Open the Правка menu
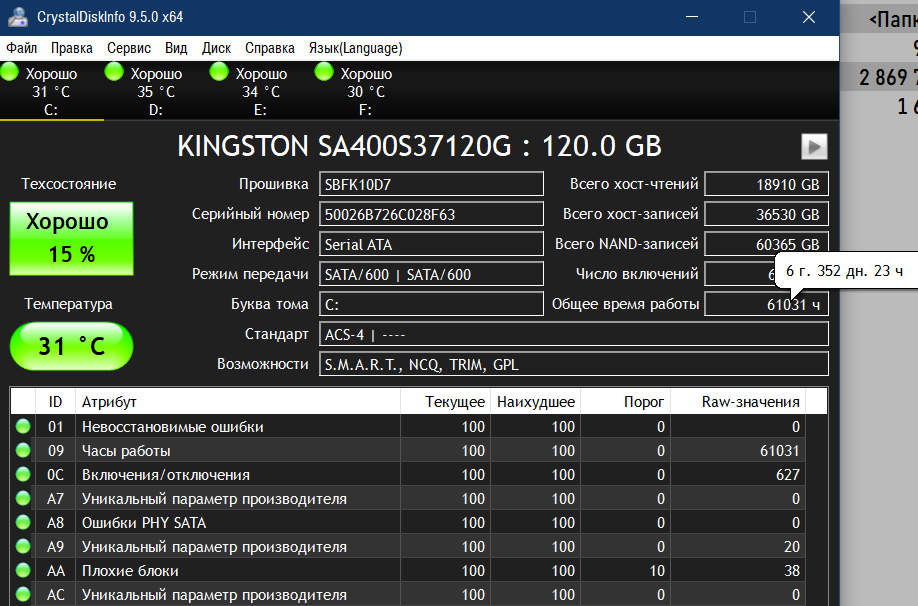Viewport: 918px width, 606px height. pos(71,48)
